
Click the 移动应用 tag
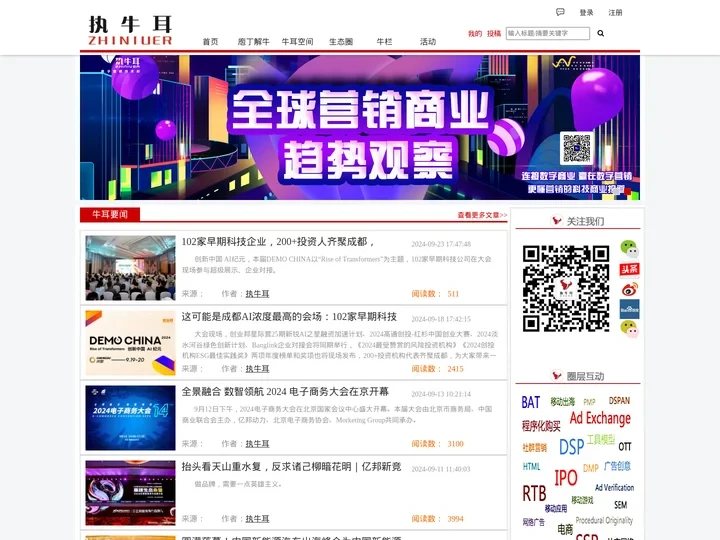[x=556, y=508]
